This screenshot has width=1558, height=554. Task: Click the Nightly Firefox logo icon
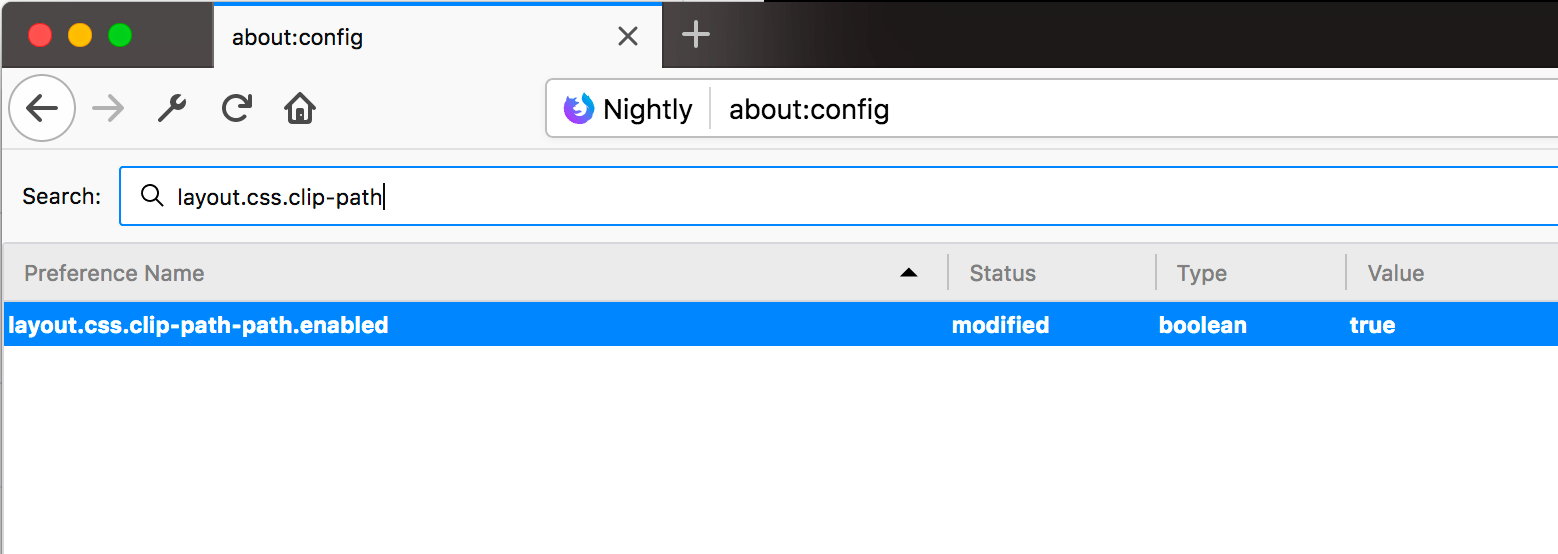pyautogui.click(x=579, y=109)
